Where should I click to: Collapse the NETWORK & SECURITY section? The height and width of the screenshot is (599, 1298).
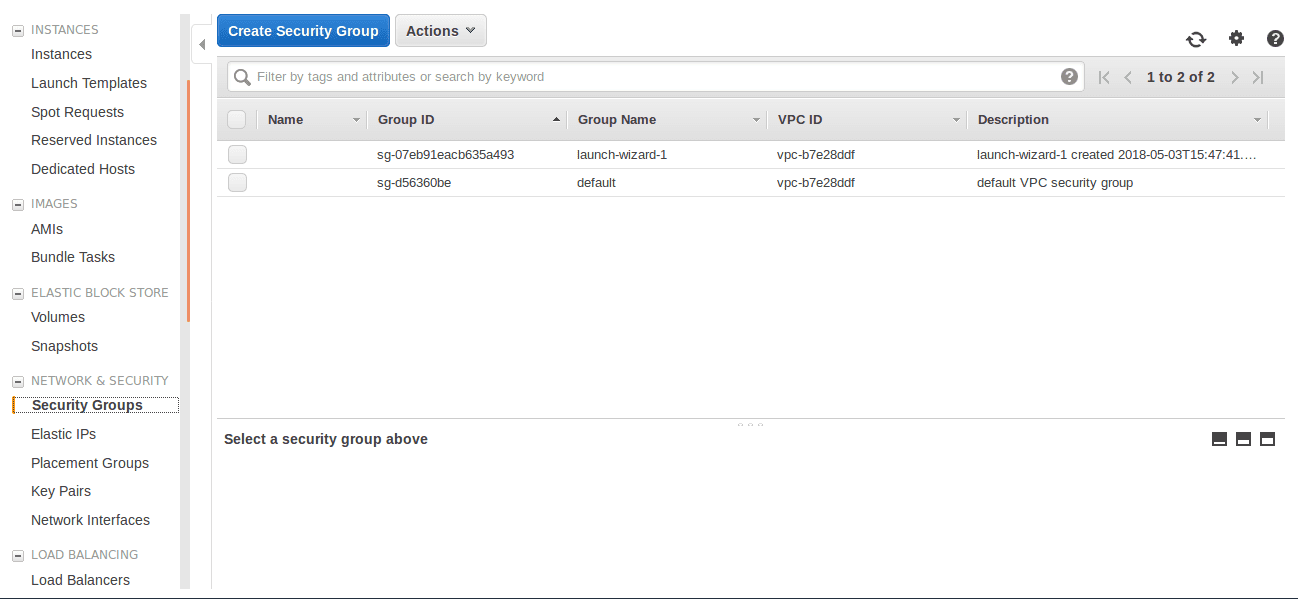pos(17,382)
